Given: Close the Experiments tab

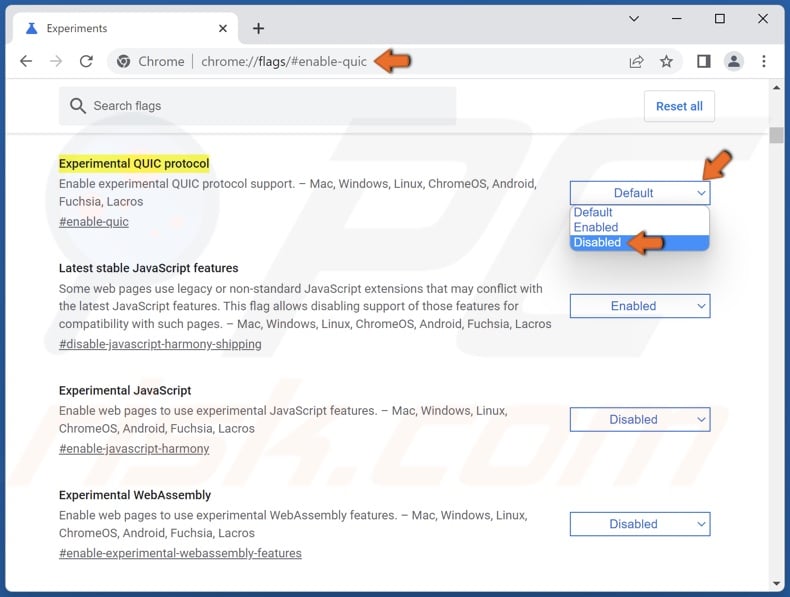Looking at the screenshot, I should pos(223,29).
